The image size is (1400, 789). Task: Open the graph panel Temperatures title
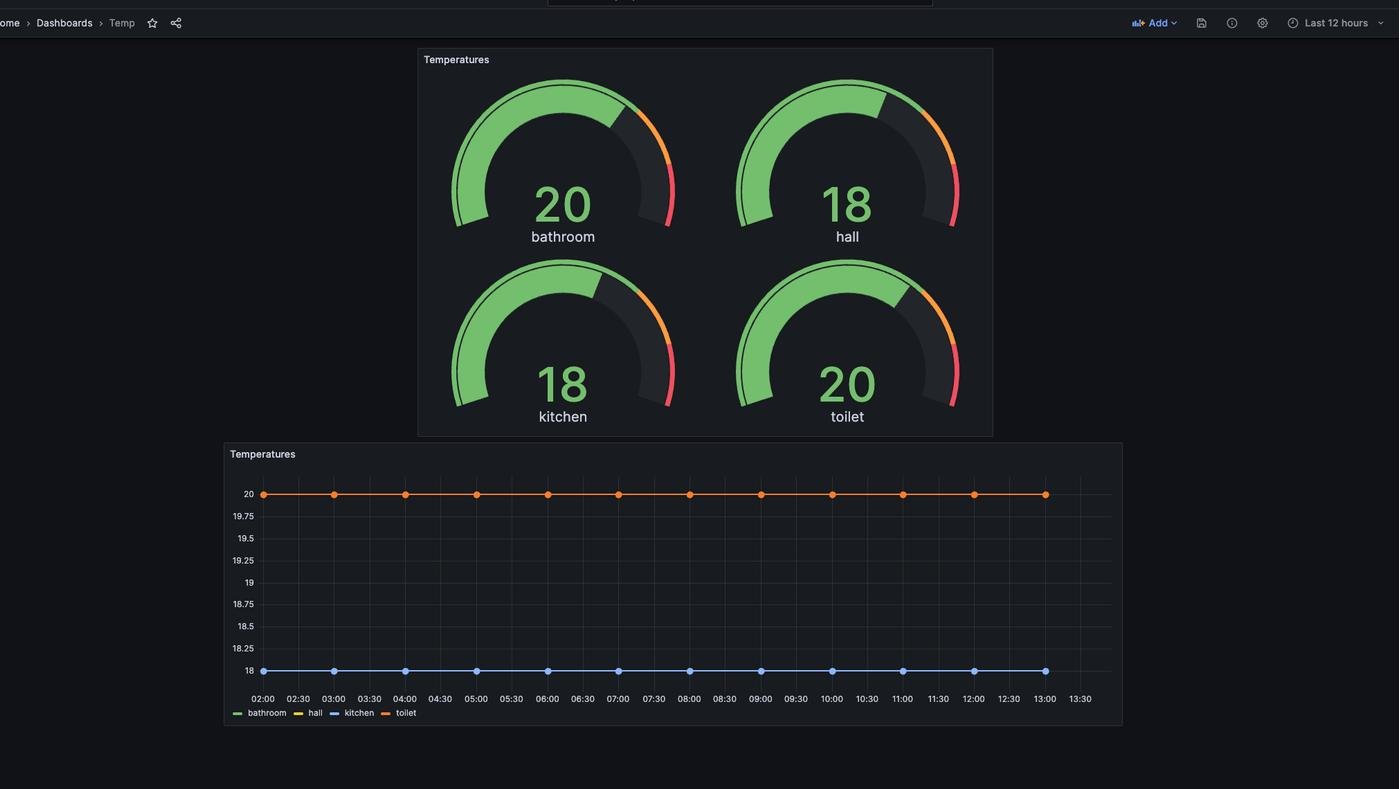262,454
